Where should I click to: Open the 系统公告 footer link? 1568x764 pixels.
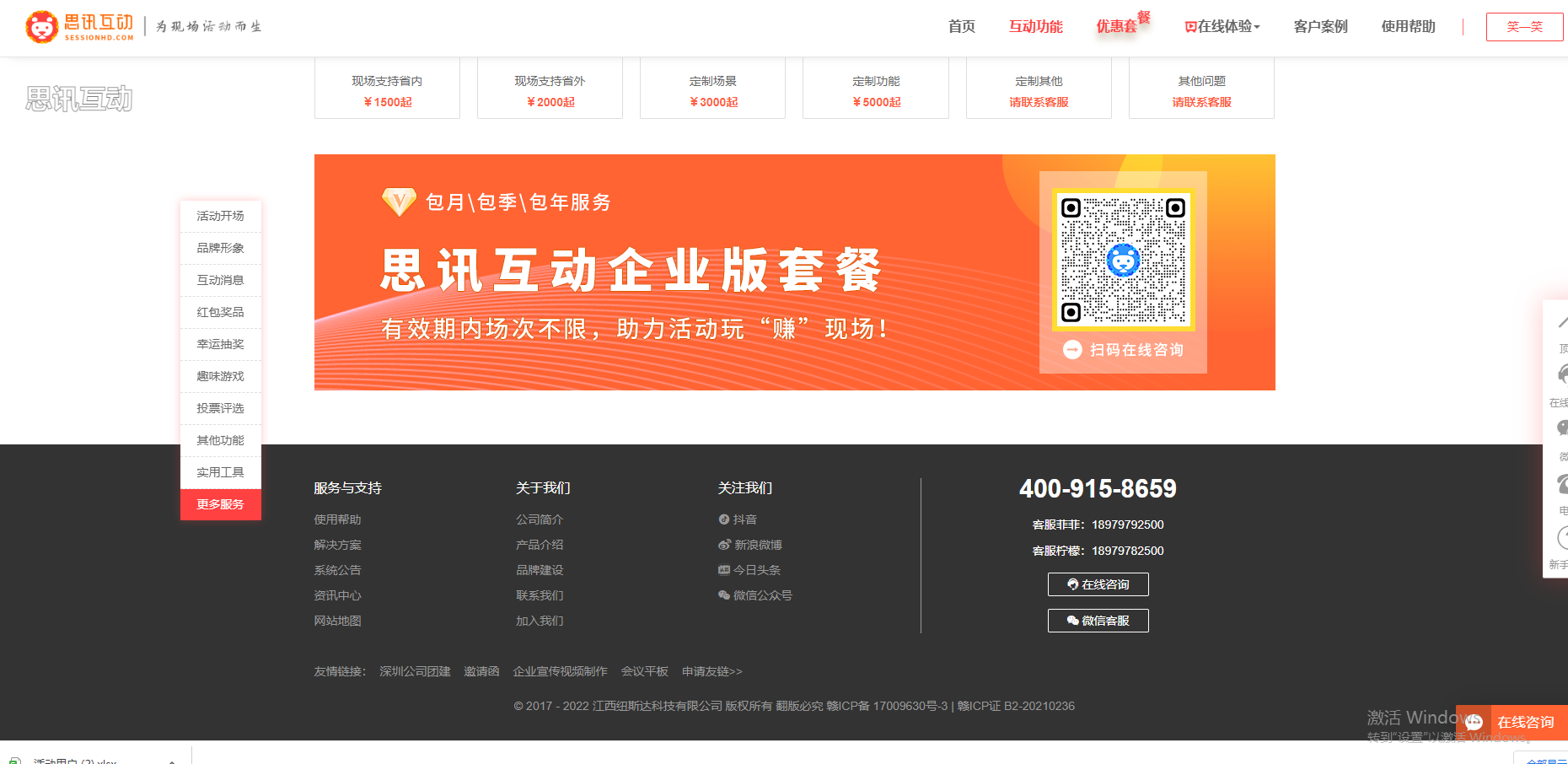[337, 570]
